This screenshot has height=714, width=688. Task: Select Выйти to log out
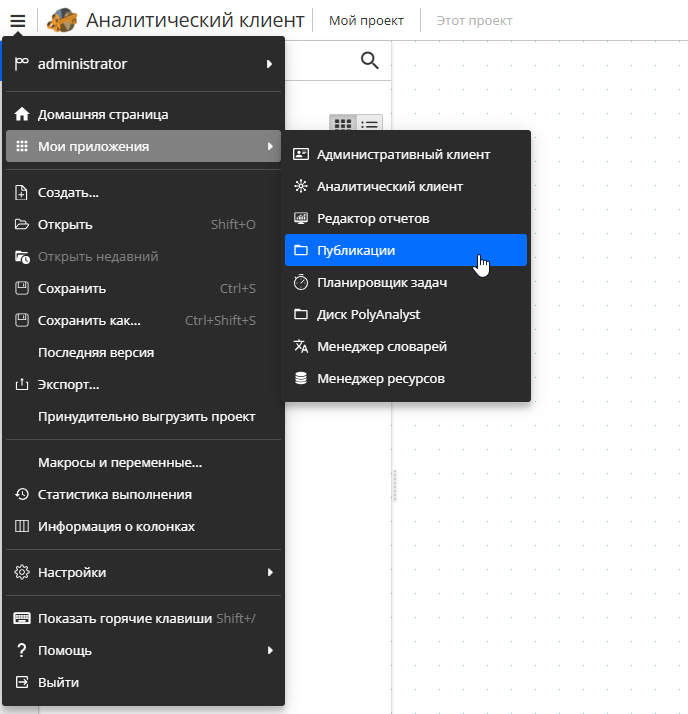click(x=143, y=683)
